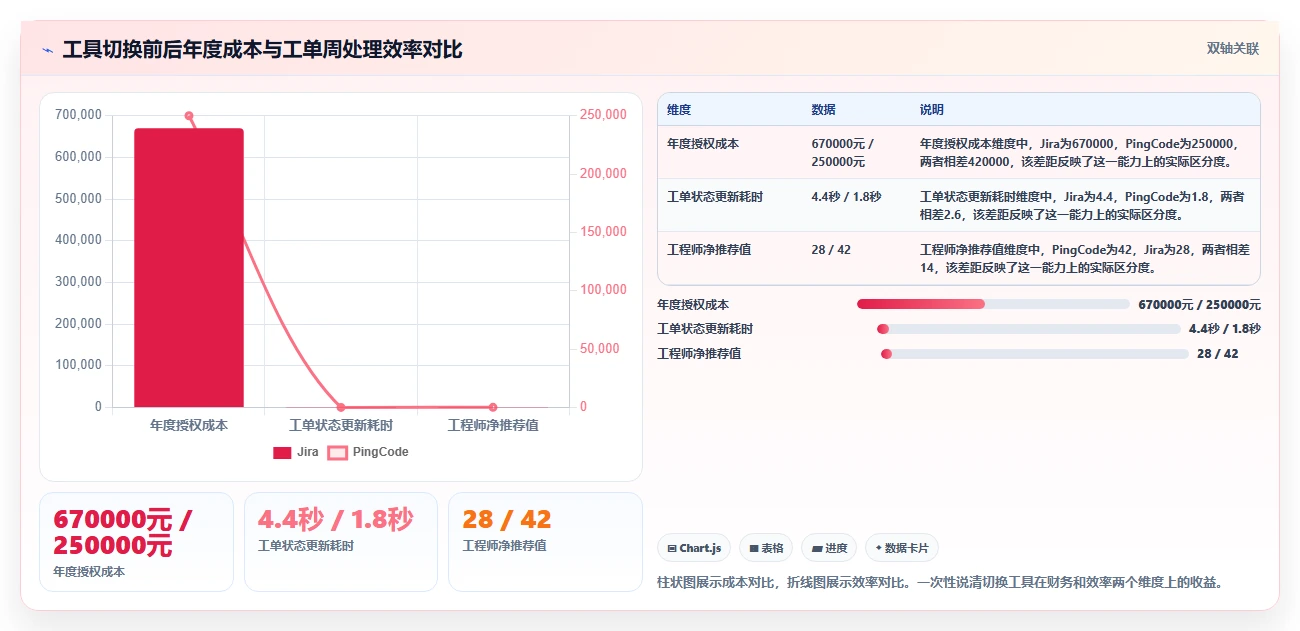Click the lightning icon beside the title

pos(47,50)
